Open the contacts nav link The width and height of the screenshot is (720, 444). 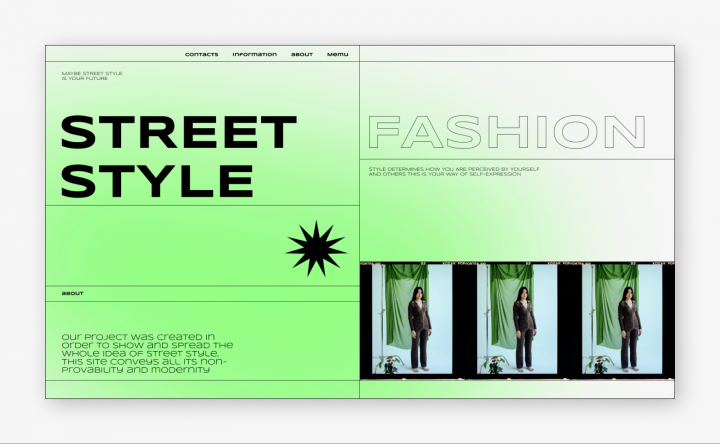(202, 54)
